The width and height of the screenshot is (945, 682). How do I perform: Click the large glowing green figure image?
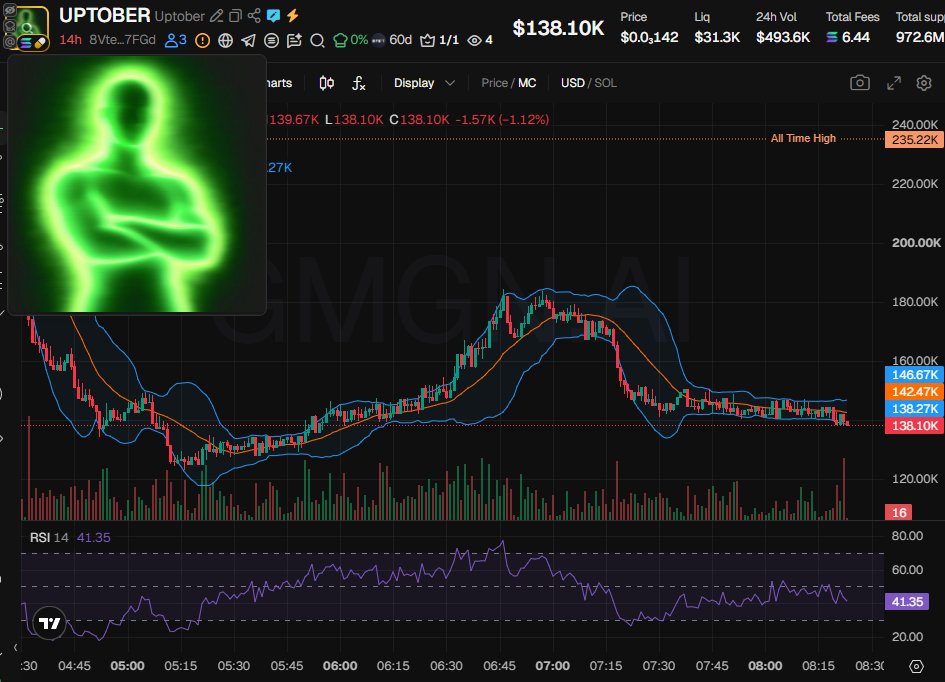click(136, 184)
